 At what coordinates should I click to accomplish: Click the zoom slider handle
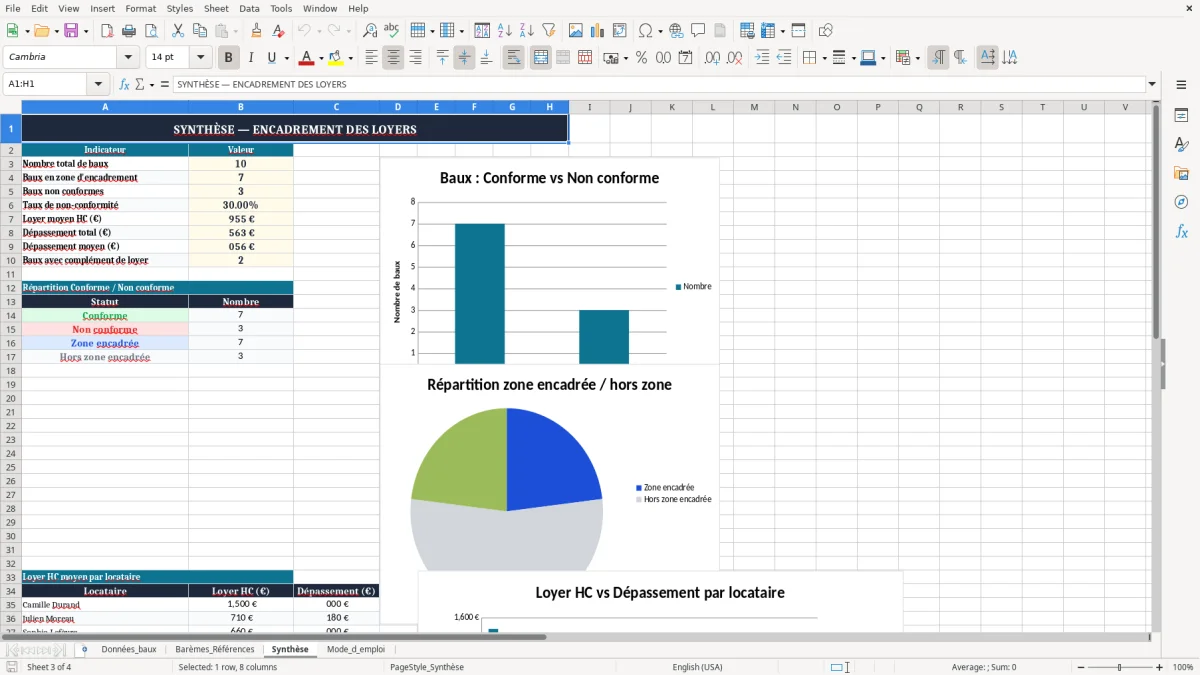1120,667
